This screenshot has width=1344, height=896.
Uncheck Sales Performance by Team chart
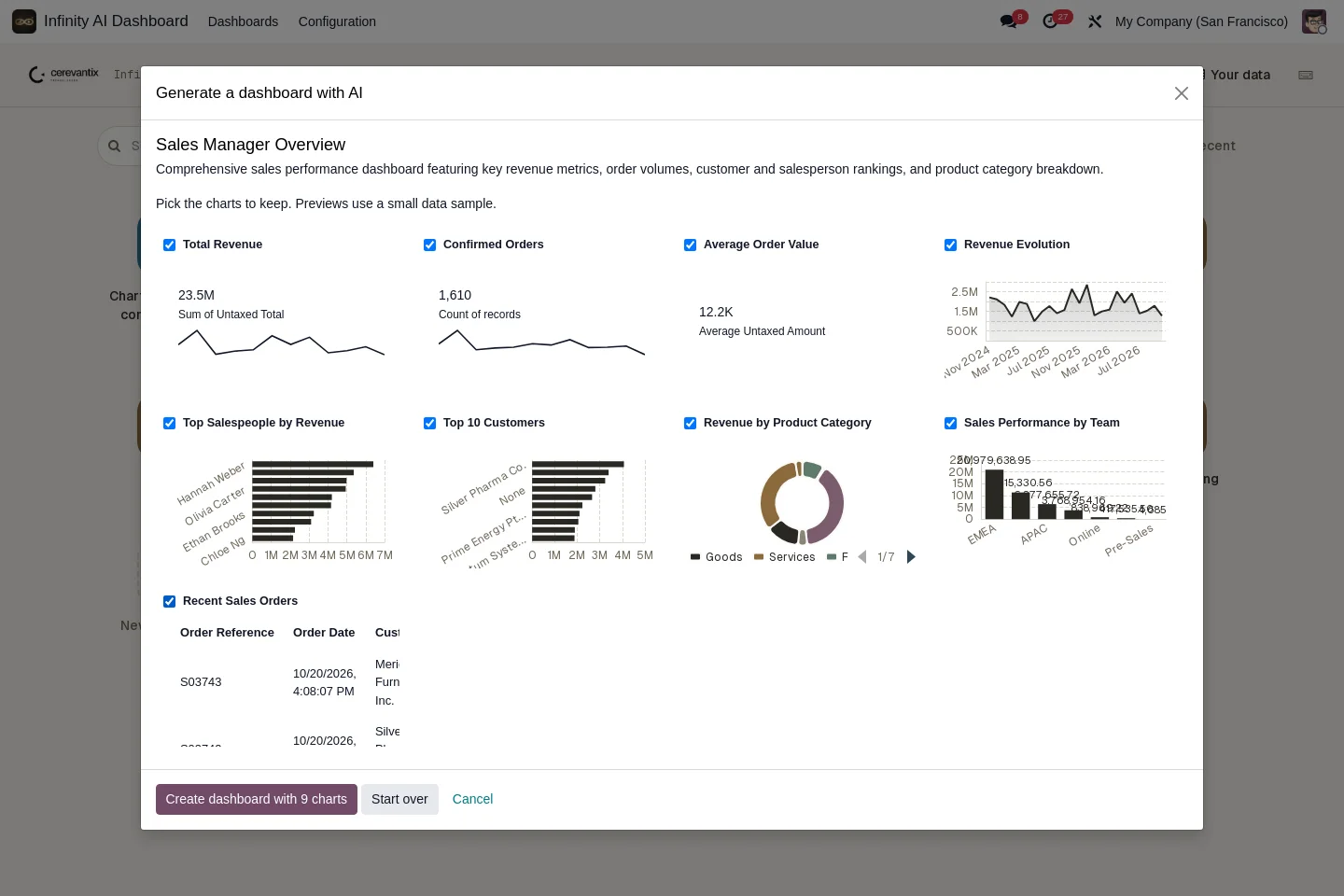[x=950, y=423]
